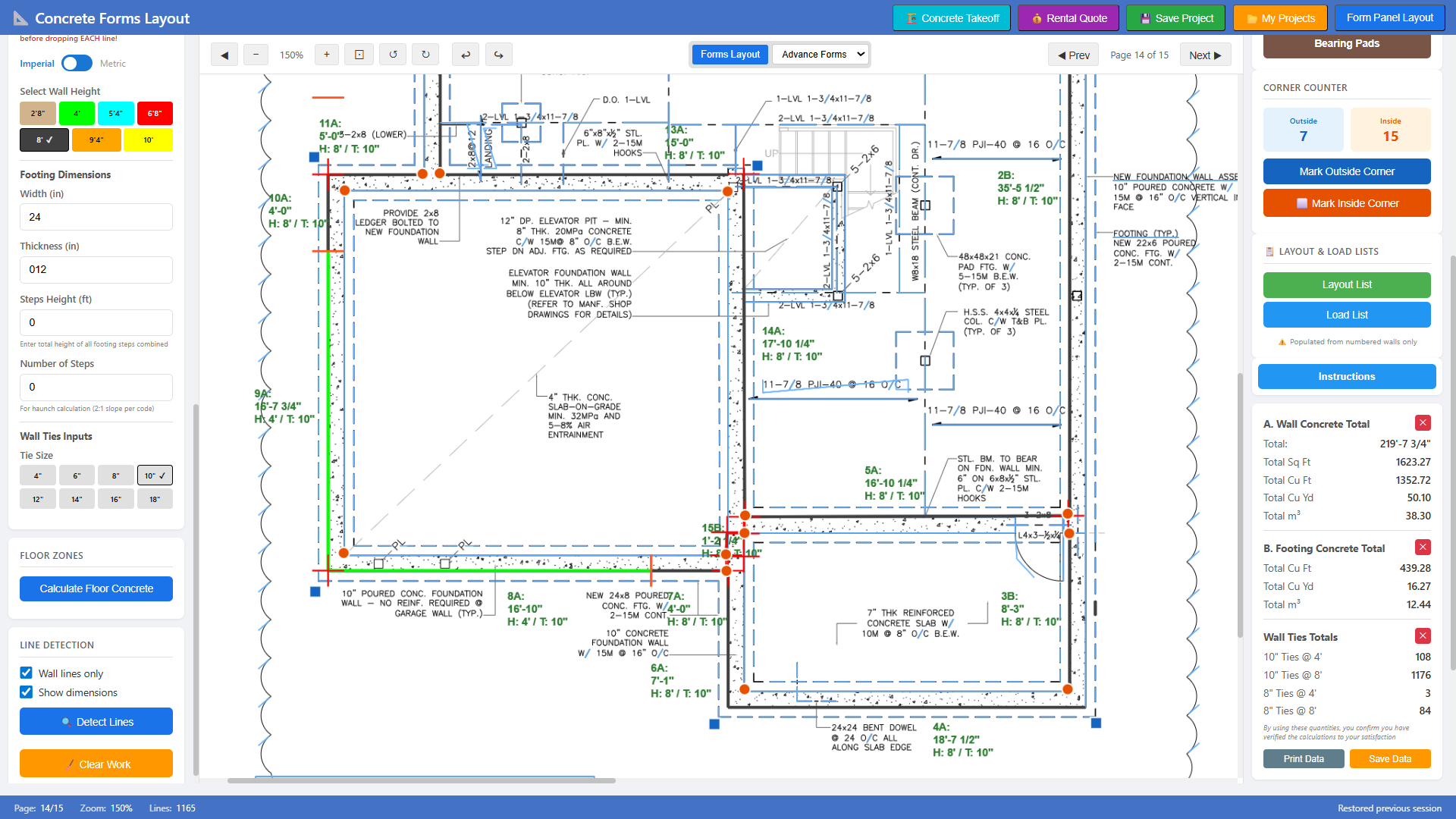
Task: Click the 150% zoom level readout
Action: [291, 55]
